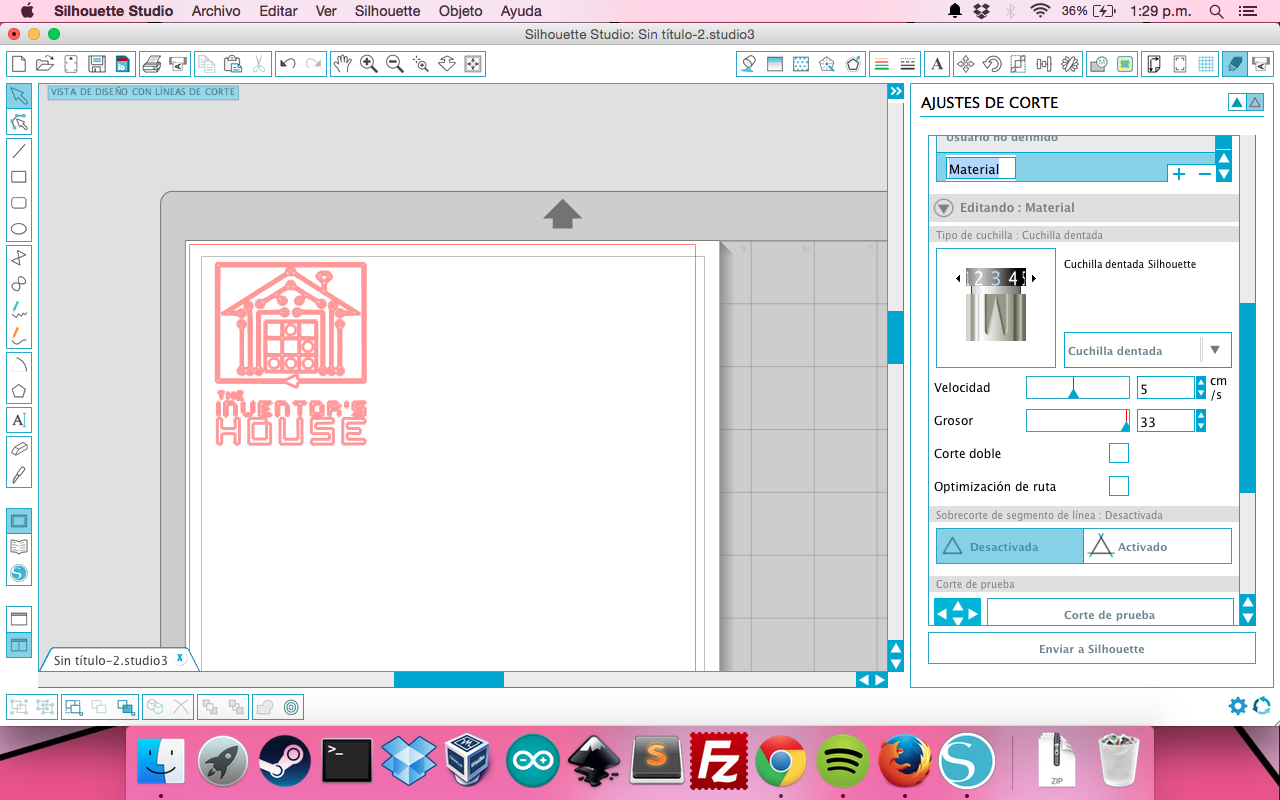Open the Text Style 'A' panel

coord(937,64)
